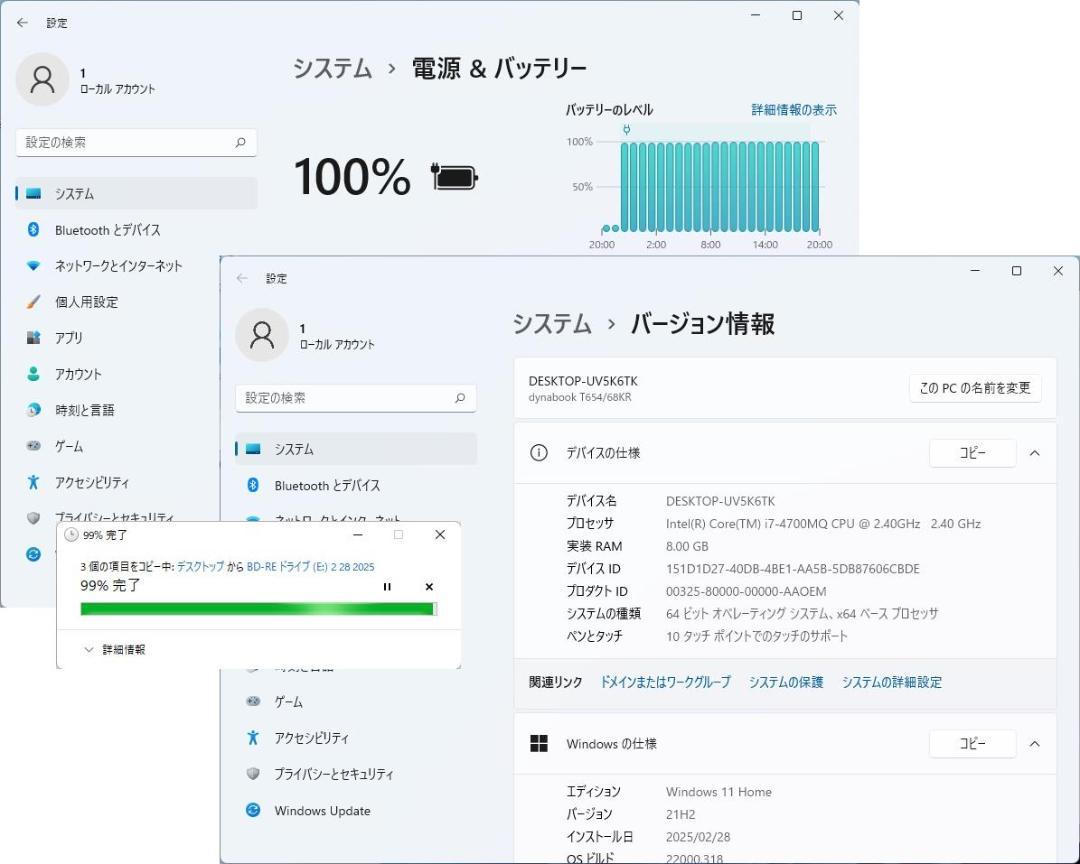Pause the file copy operation
The image size is (1080, 864).
387,587
